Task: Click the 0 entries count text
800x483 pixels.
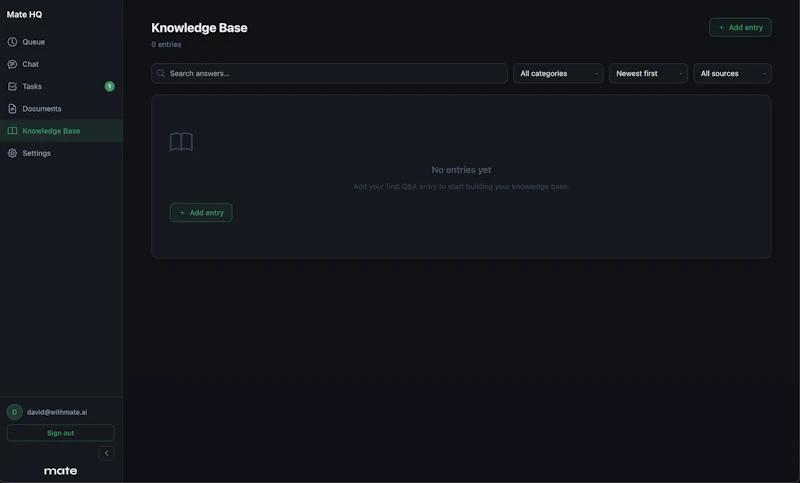Action: tap(166, 44)
